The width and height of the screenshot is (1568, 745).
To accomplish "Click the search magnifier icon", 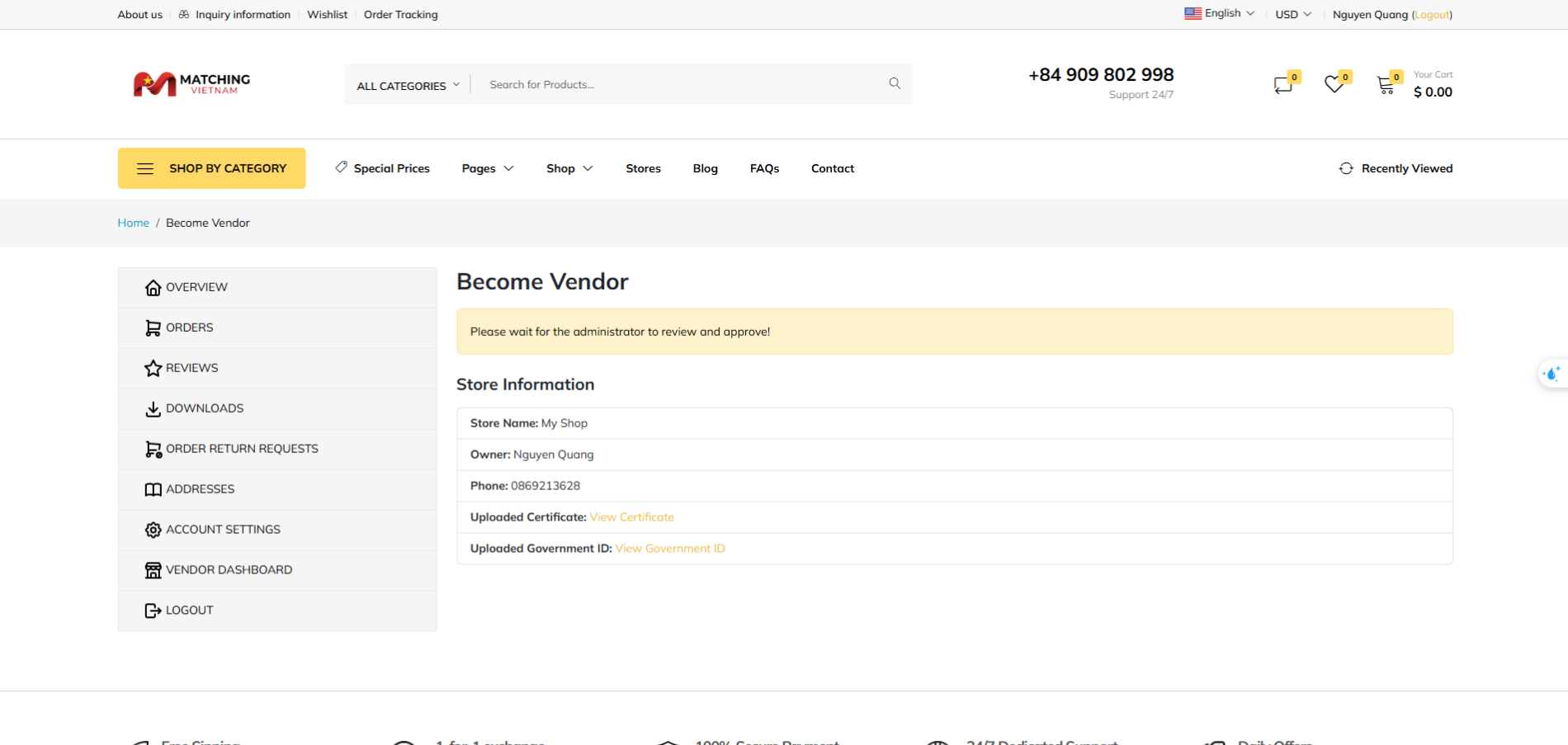I will click(895, 83).
